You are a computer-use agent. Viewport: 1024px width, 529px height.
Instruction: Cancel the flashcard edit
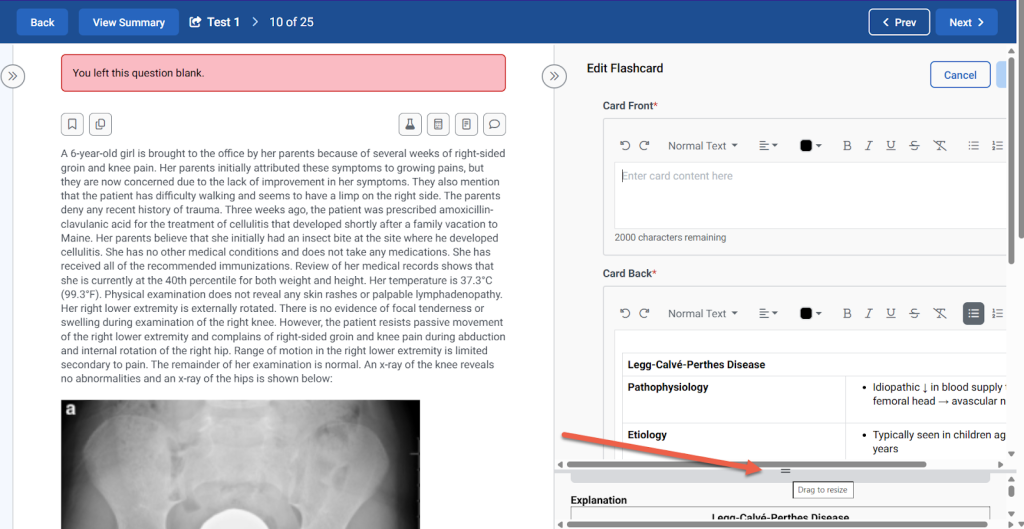(959, 75)
